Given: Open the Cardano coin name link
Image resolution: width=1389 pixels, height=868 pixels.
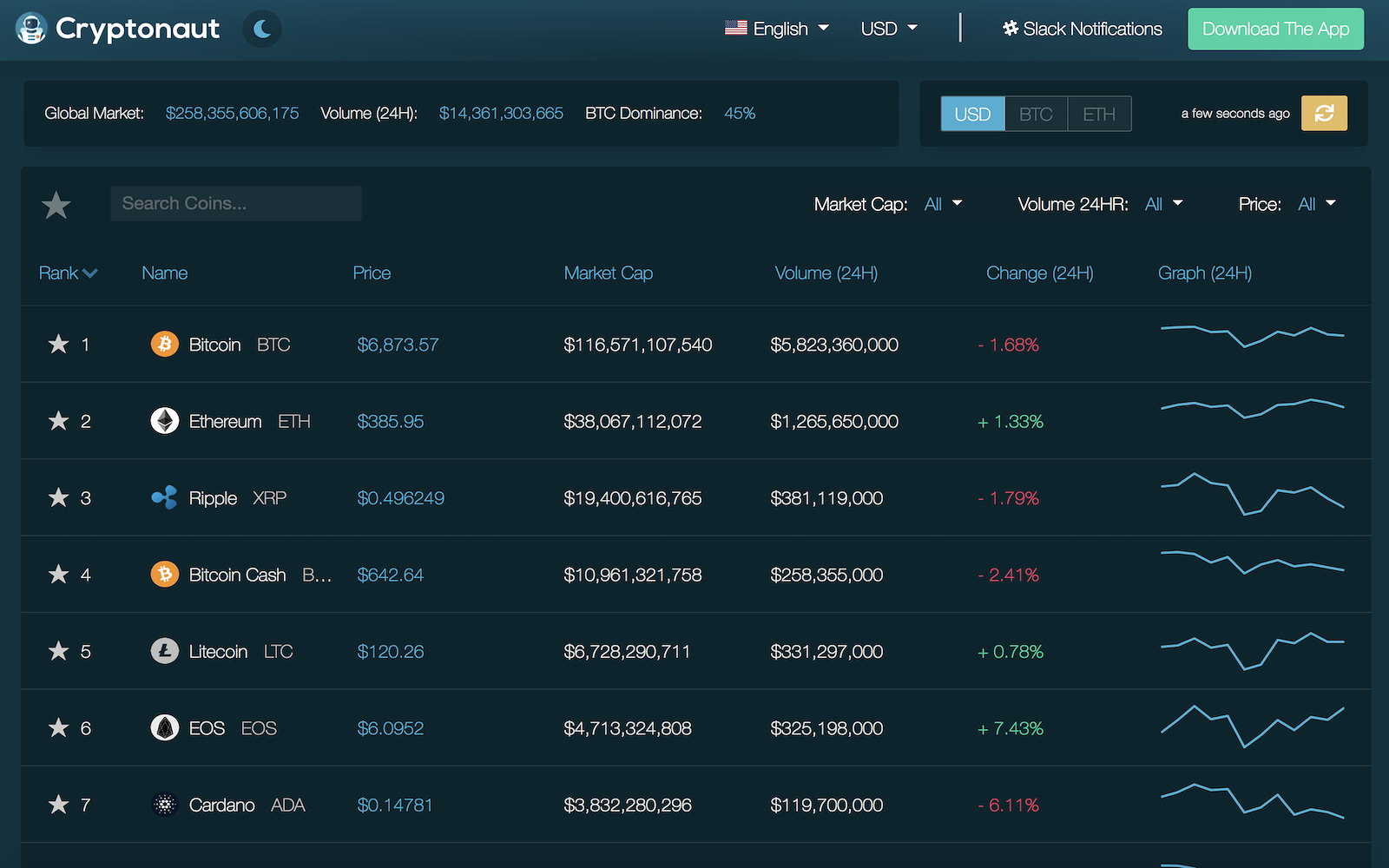Looking at the screenshot, I should [x=221, y=805].
